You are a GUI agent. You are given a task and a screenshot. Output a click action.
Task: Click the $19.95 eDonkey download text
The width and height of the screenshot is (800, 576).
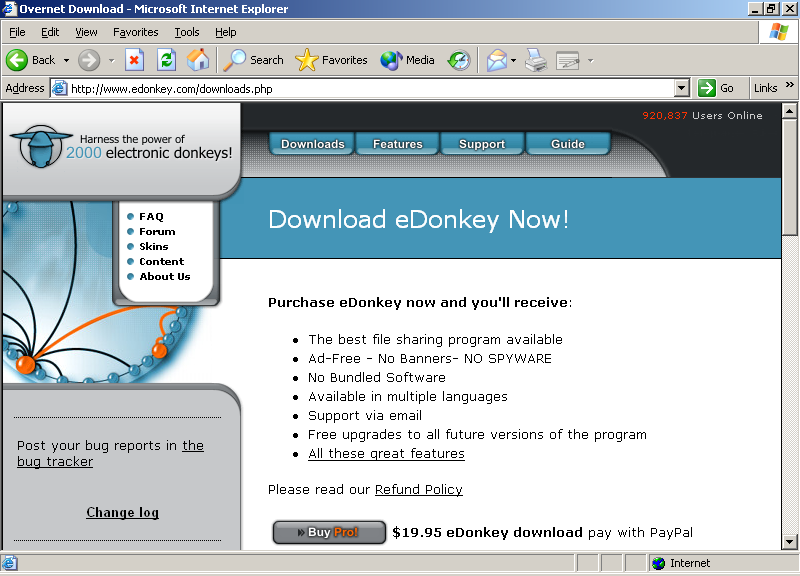487,532
